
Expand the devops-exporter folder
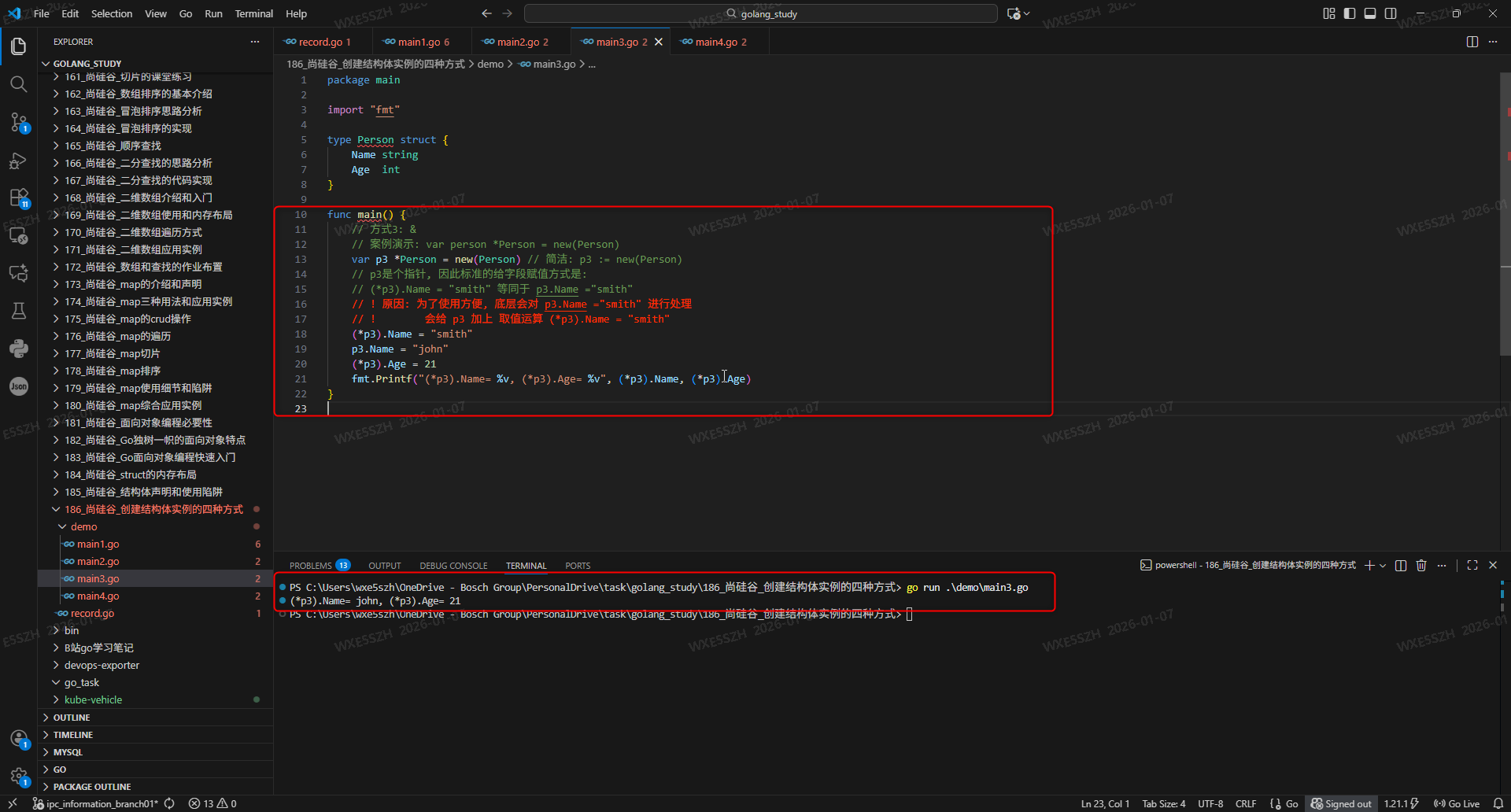click(156, 665)
